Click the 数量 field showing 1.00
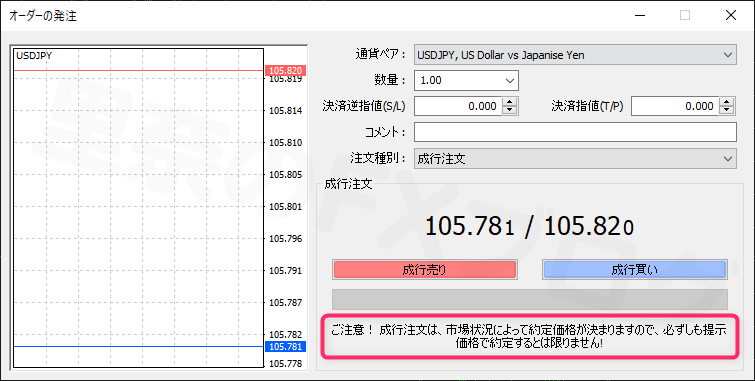755x381 pixels. [458, 80]
